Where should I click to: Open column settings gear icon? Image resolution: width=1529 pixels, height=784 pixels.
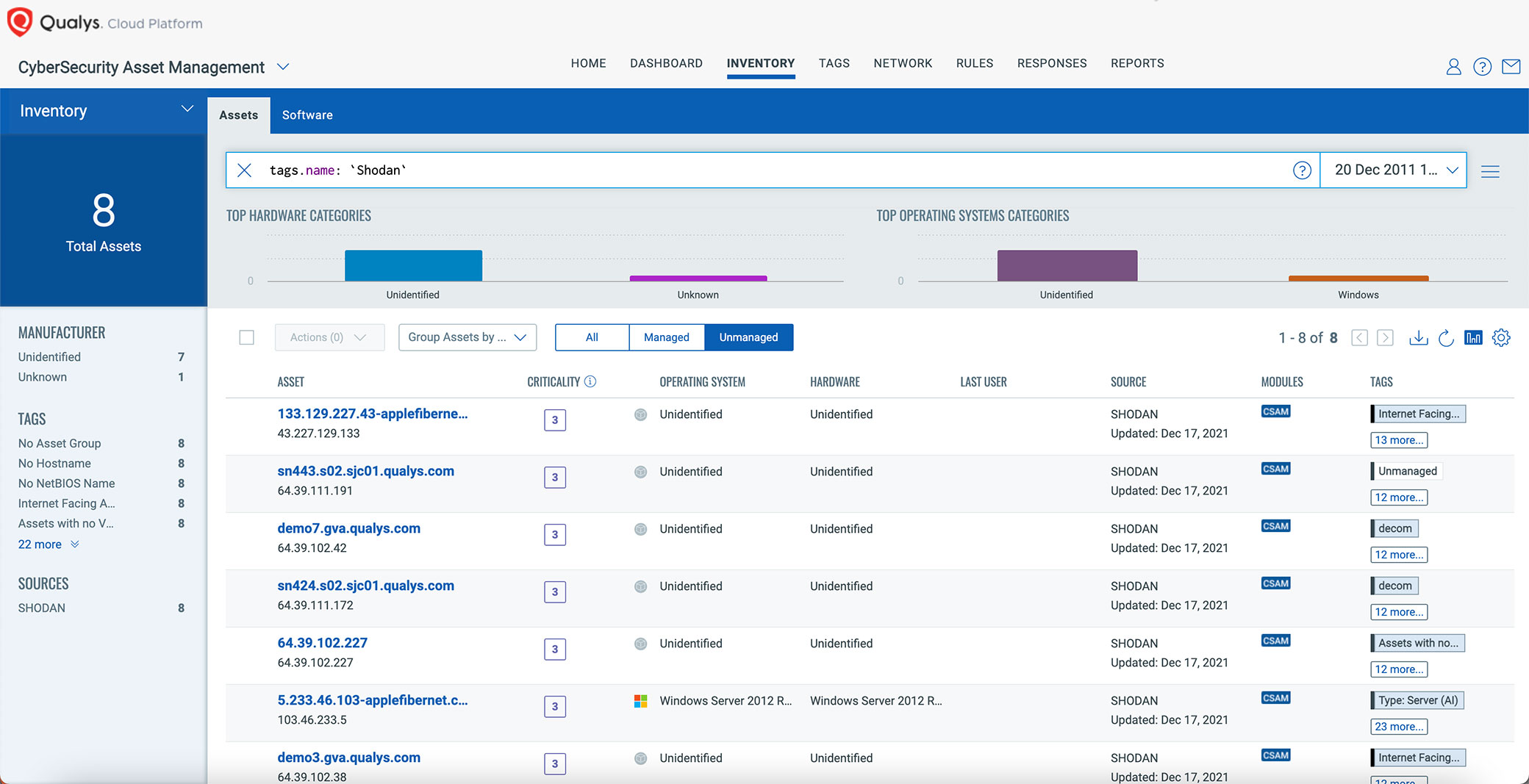pos(1501,337)
